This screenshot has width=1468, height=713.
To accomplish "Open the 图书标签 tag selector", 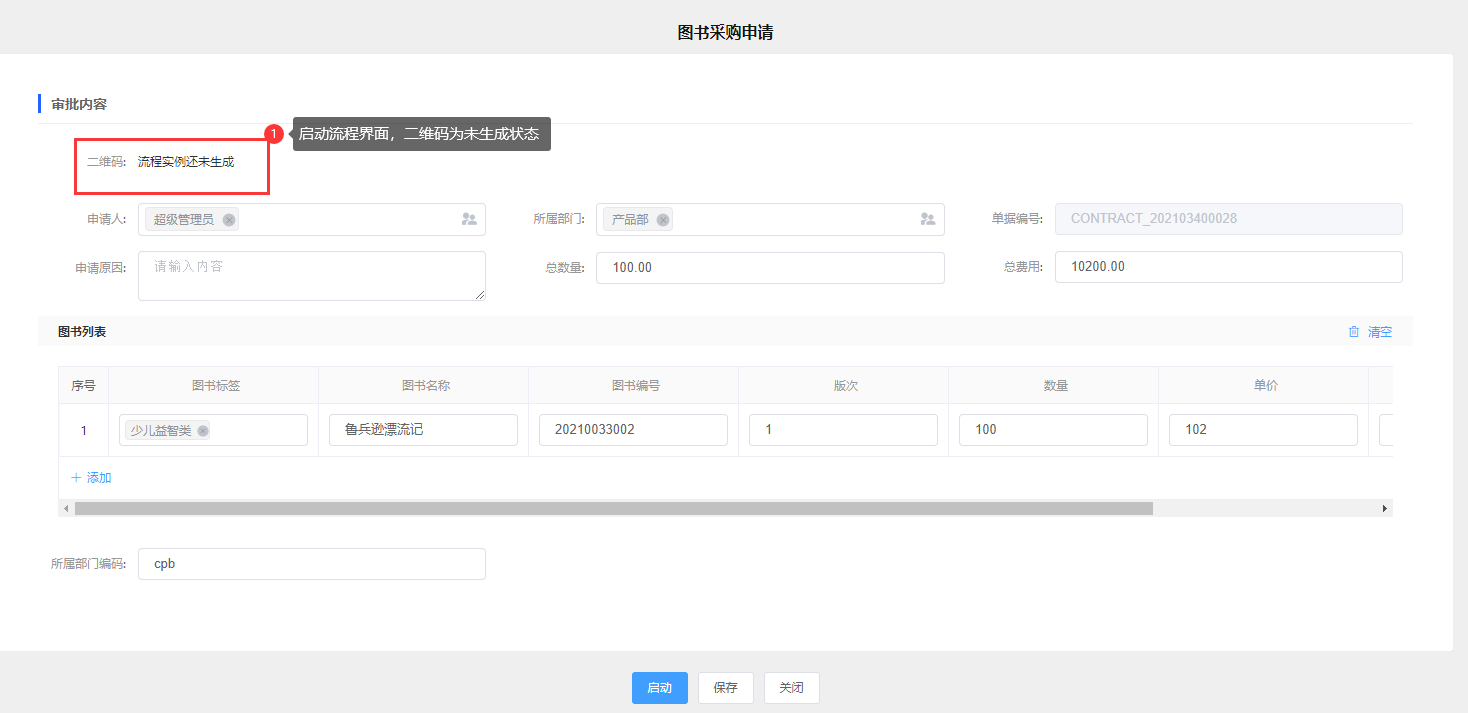I will point(255,430).
